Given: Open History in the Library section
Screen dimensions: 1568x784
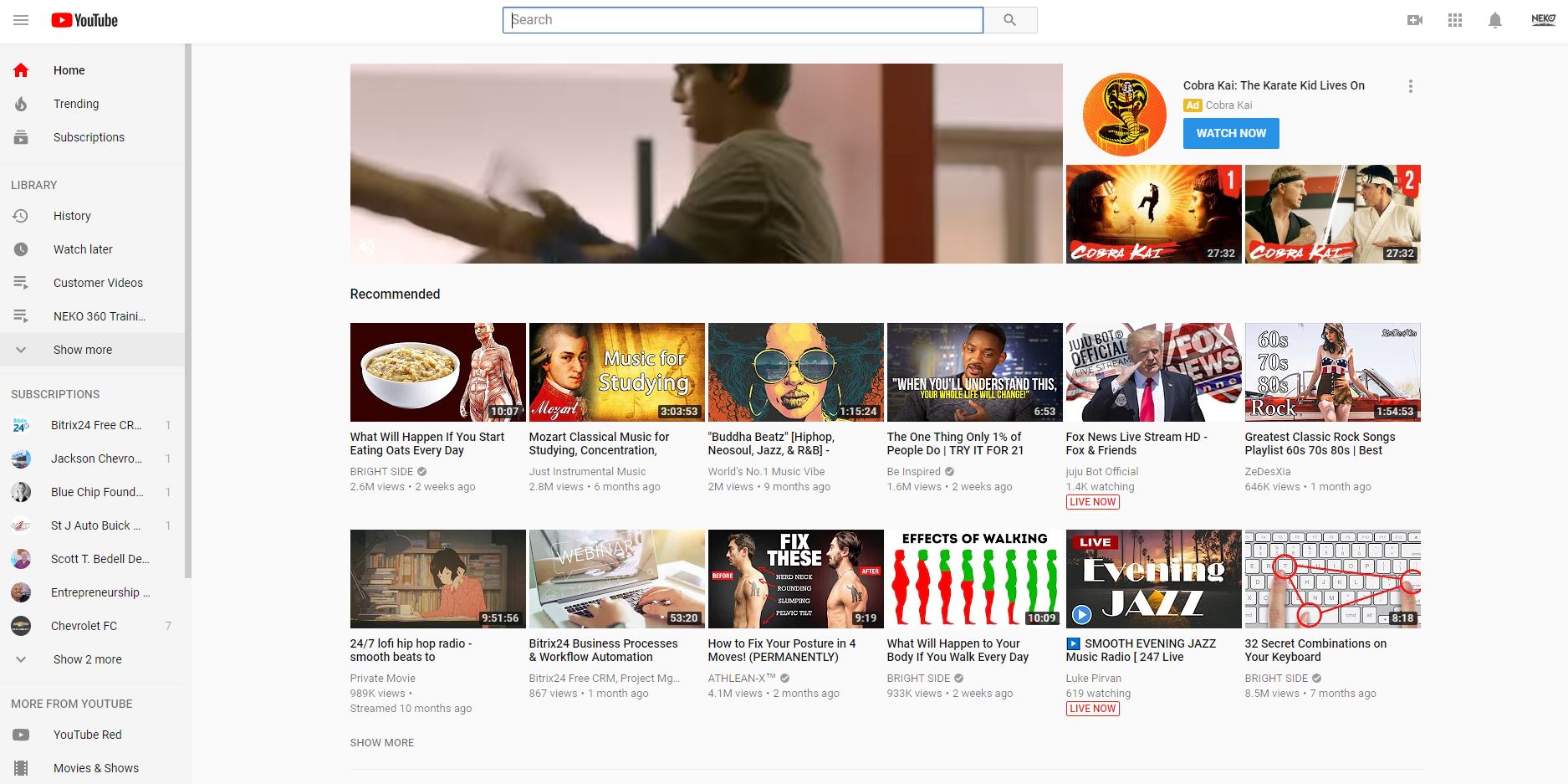Looking at the screenshot, I should click(x=92, y=216).
